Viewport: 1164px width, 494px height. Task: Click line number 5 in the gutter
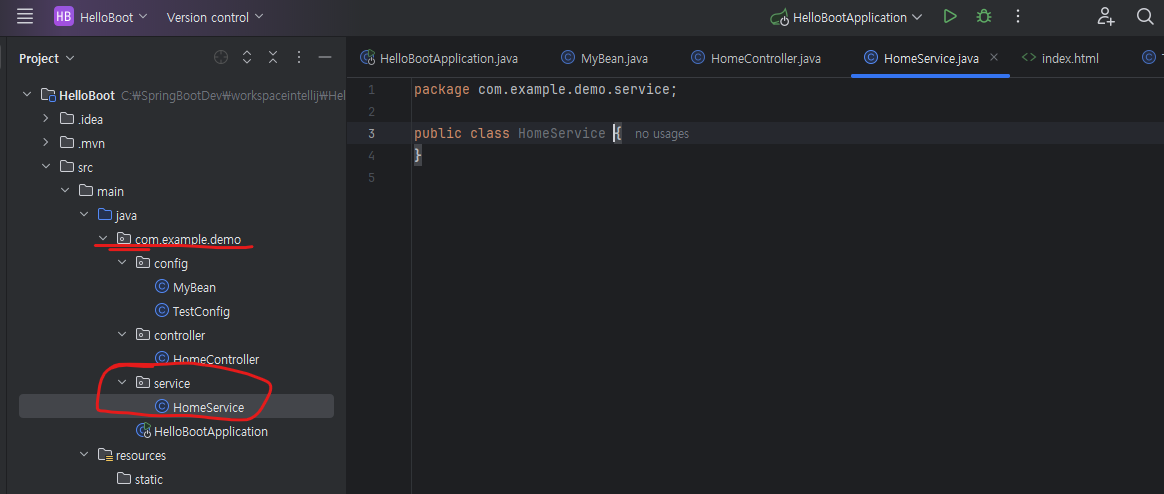click(371, 178)
